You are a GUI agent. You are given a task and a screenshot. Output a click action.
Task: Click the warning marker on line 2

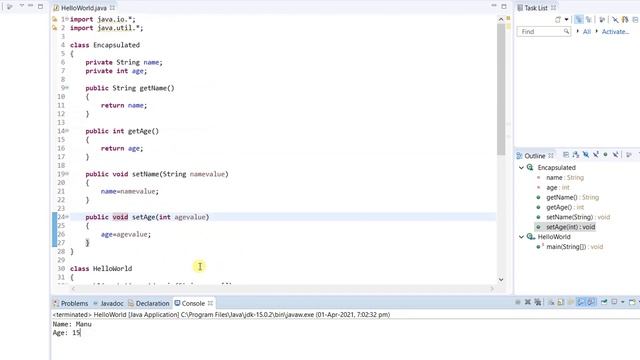click(x=55, y=28)
